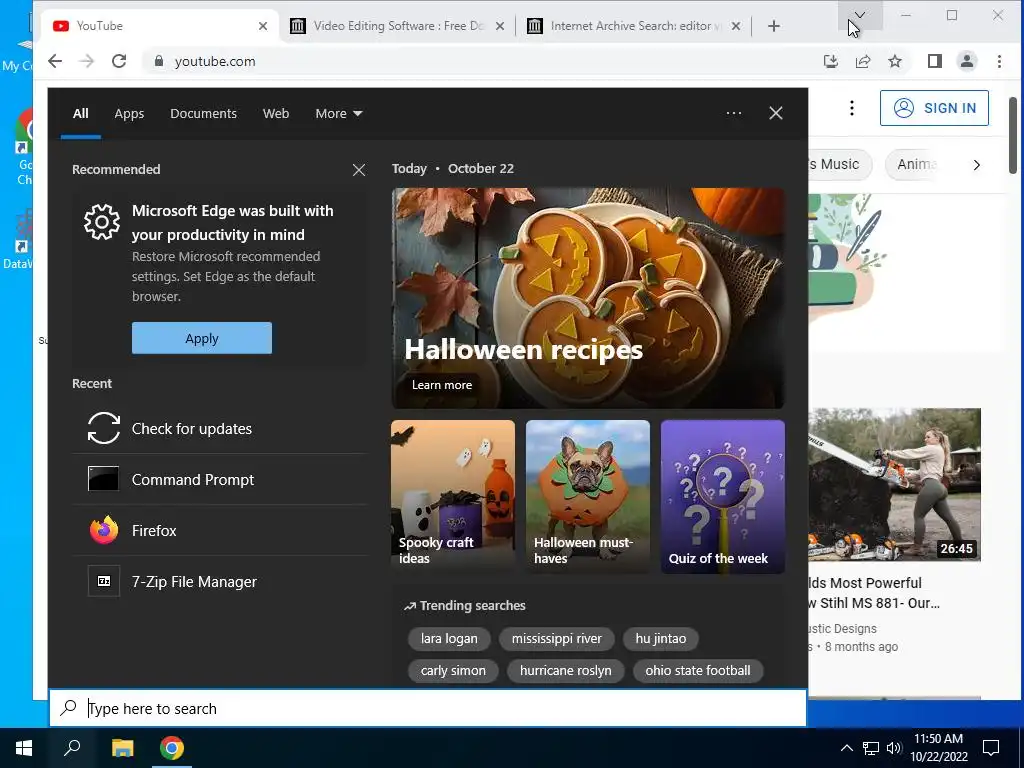
Task: Dismiss the Recommended section
Action: pyautogui.click(x=359, y=170)
